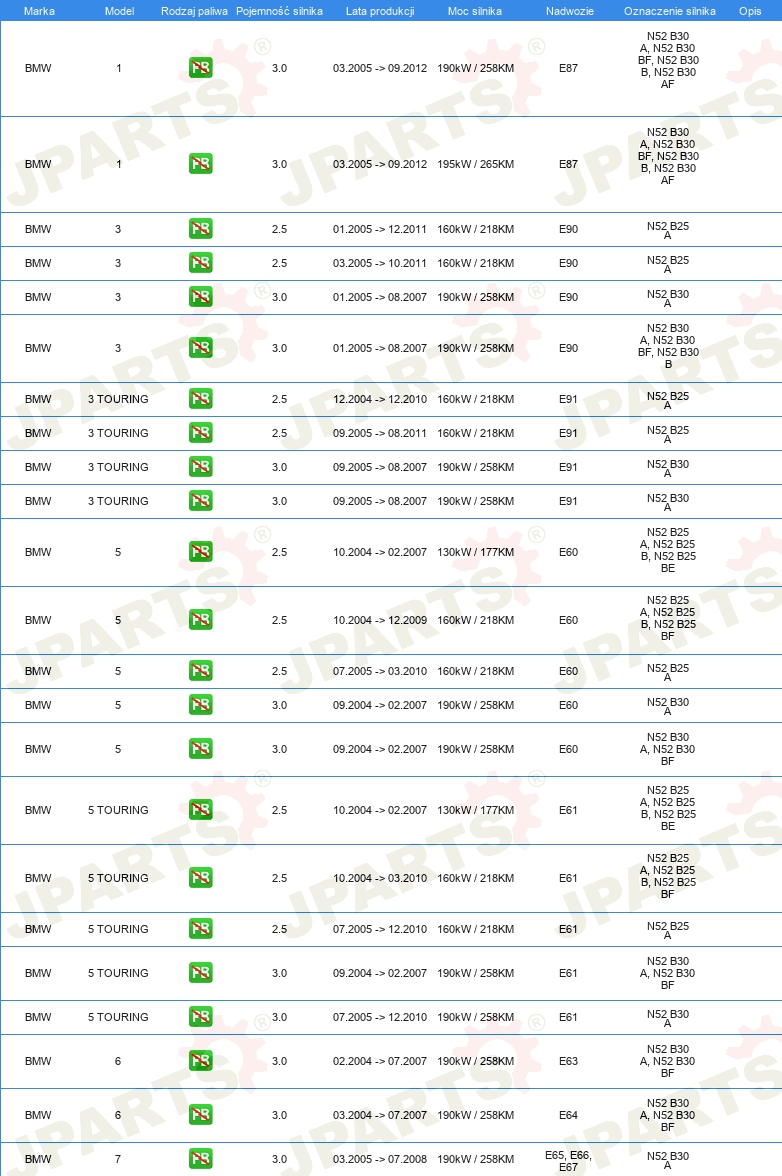Click model 6 cell in the E64 row
The image size is (782, 1176).
pos(118,1114)
